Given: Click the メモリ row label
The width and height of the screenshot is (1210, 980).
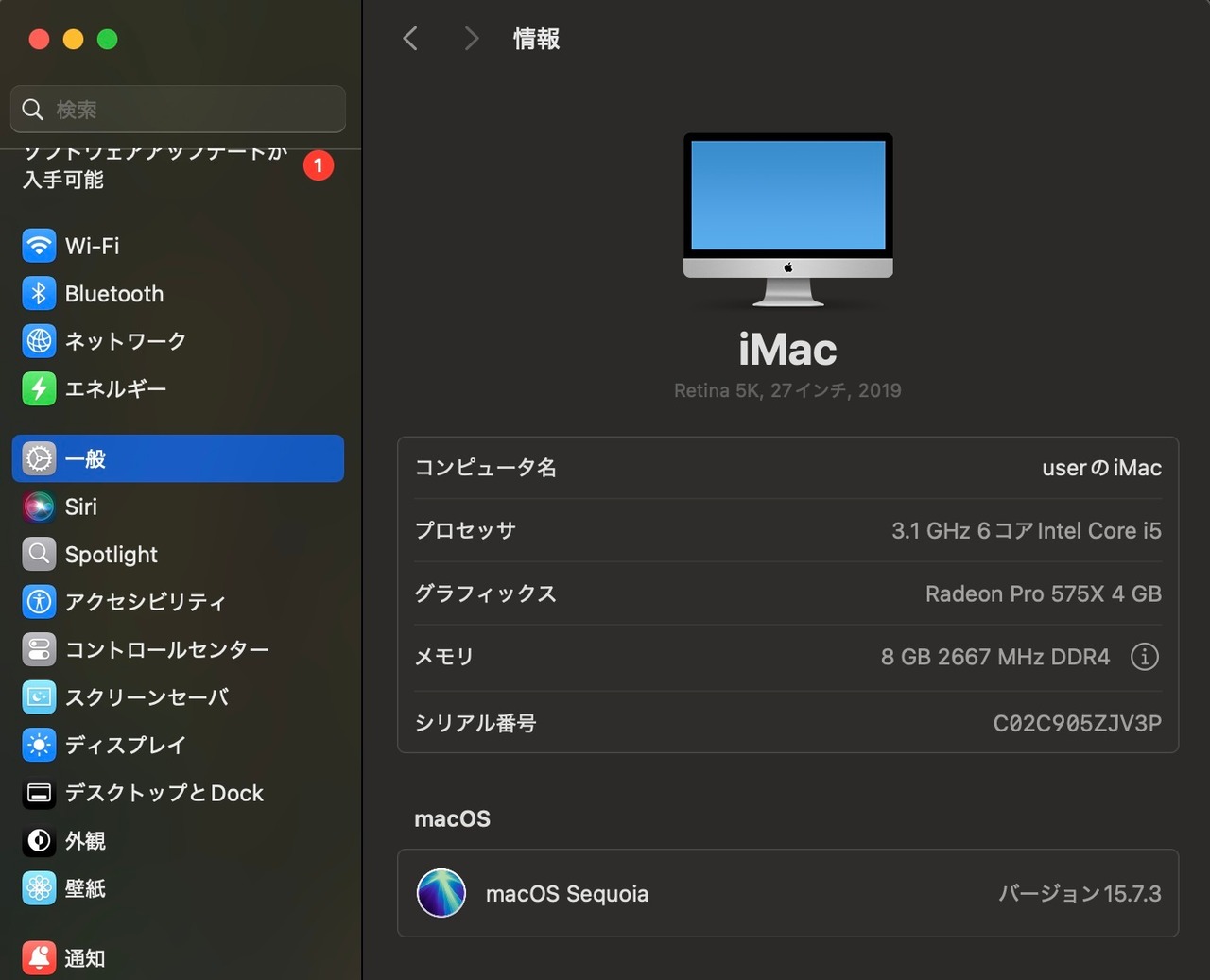Looking at the screenshot, I should (444, 657).
